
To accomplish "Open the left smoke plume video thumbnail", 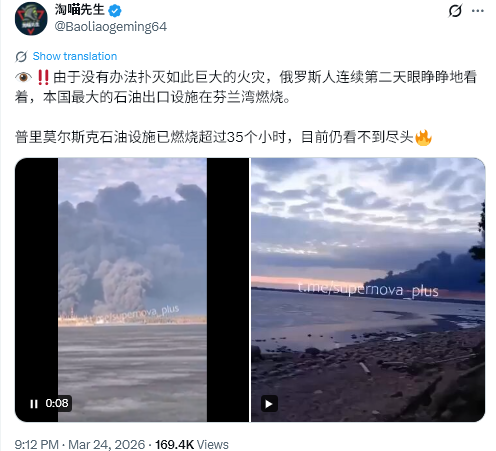I will (x=132, y=290).
